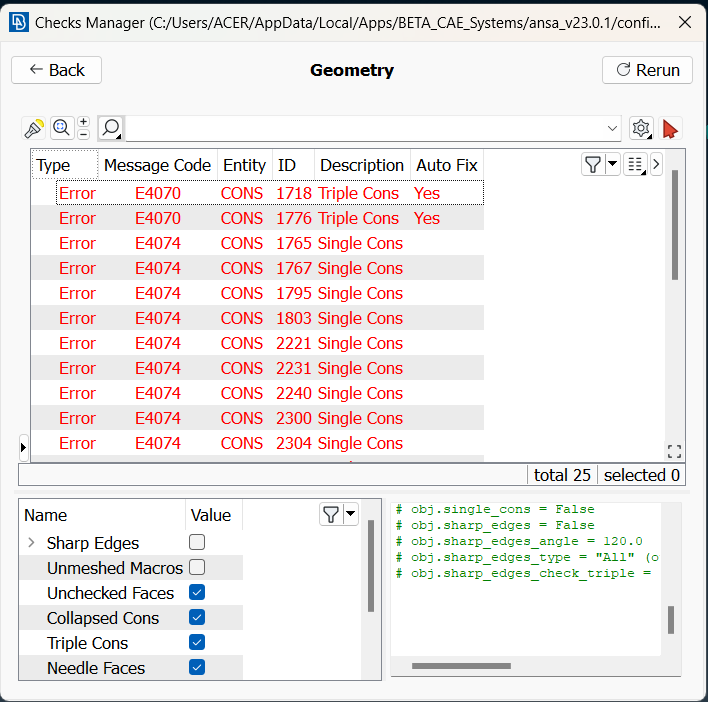Sort by the ID column header
708x702 pixels.
point(293,165)
